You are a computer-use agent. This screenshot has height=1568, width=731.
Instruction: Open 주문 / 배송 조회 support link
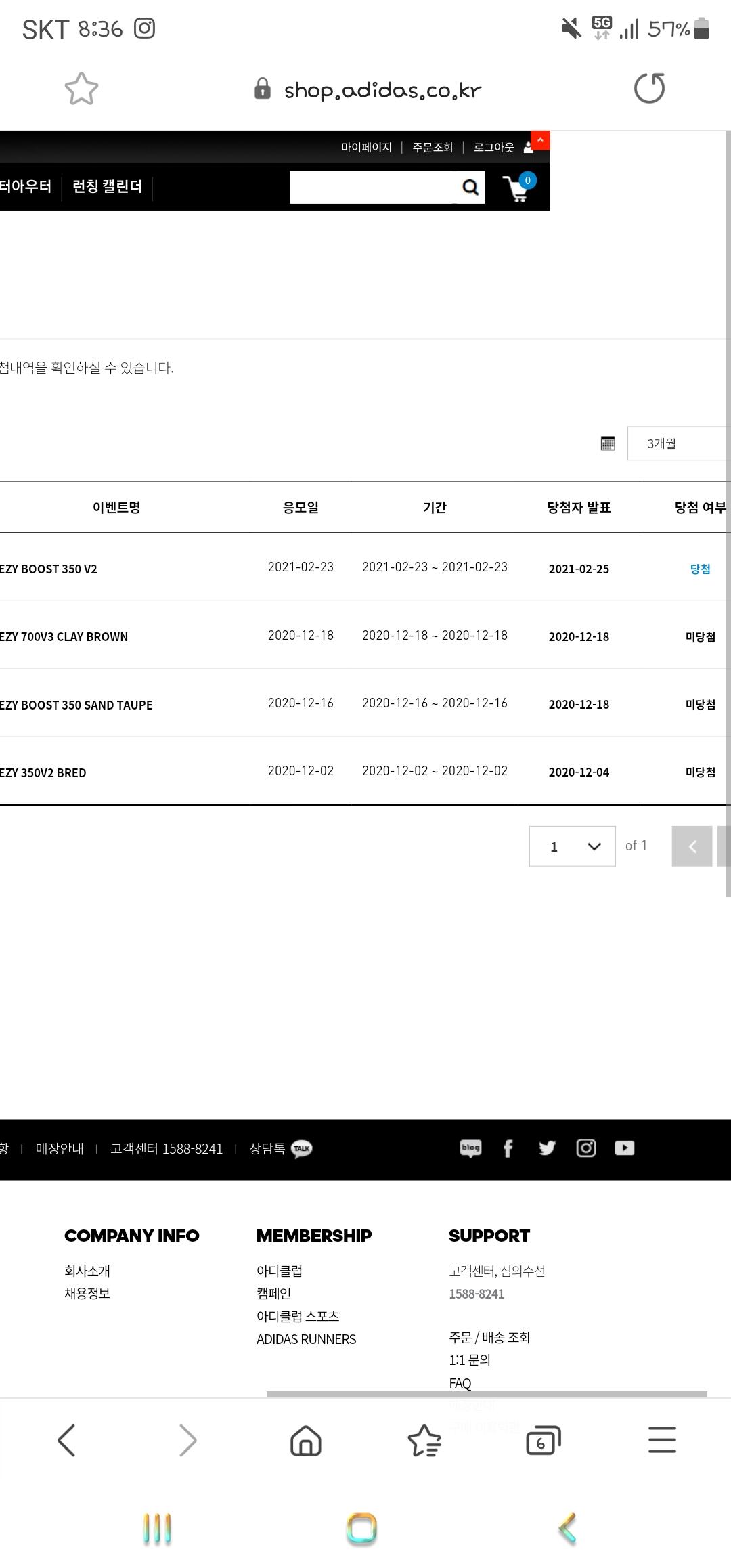coord(489,1337)
